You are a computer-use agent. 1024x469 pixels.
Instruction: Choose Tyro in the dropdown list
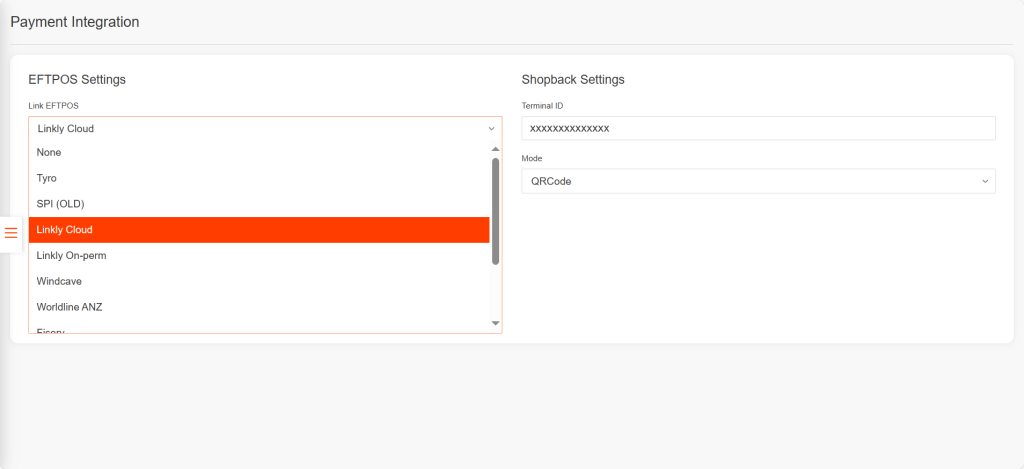[x=259, y=178]
